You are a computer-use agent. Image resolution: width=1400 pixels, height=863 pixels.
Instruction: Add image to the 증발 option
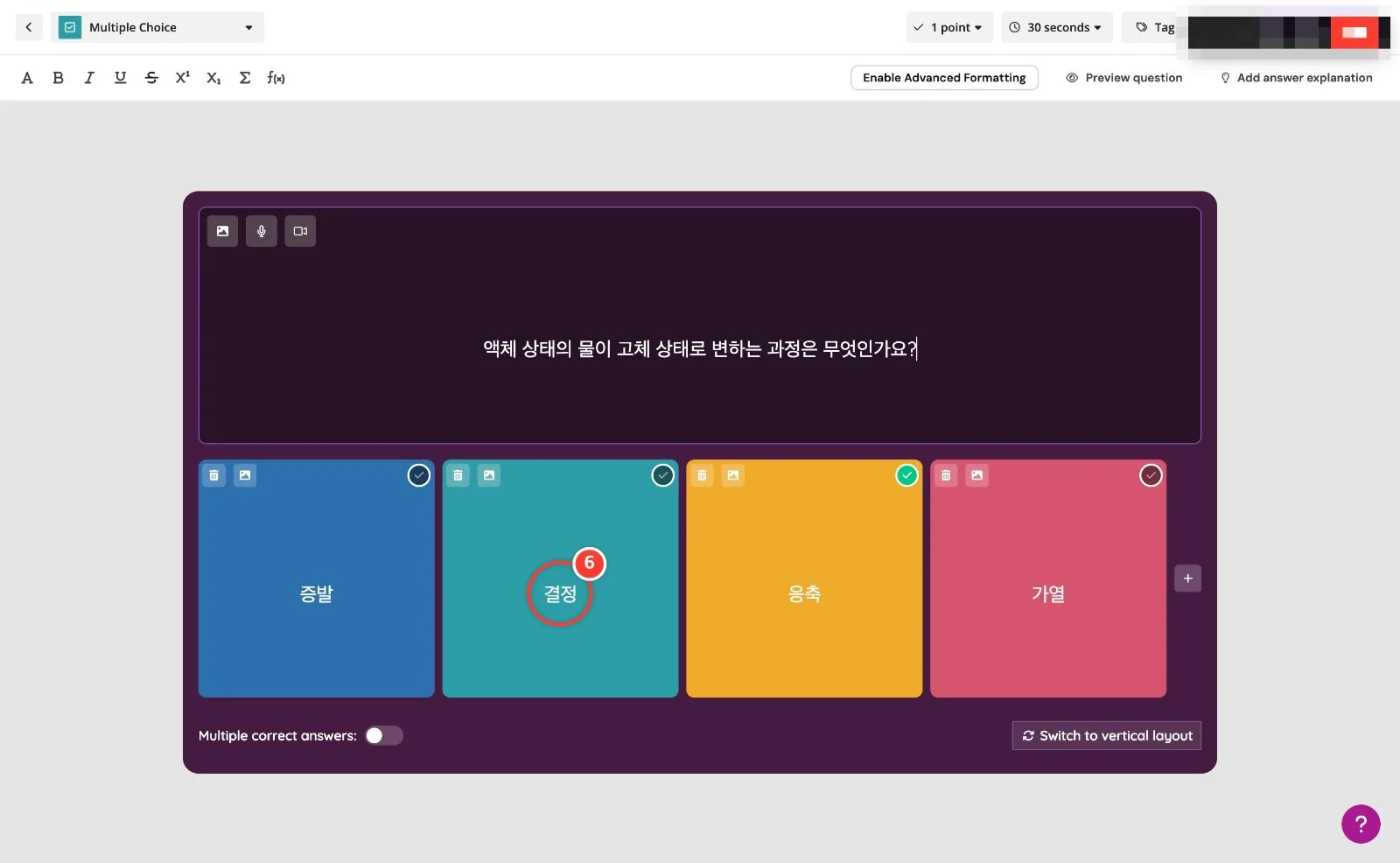point(245,475)
